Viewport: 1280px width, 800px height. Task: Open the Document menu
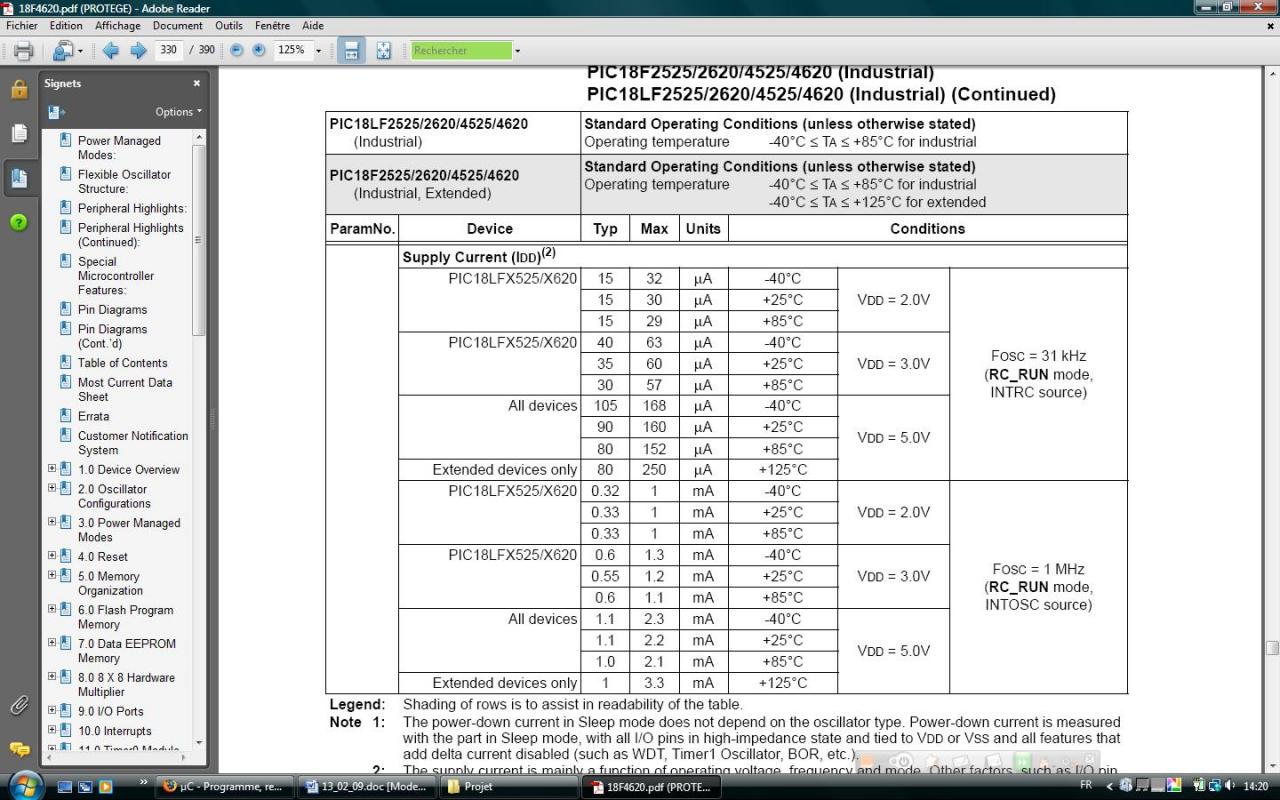[x=178, y=25]
